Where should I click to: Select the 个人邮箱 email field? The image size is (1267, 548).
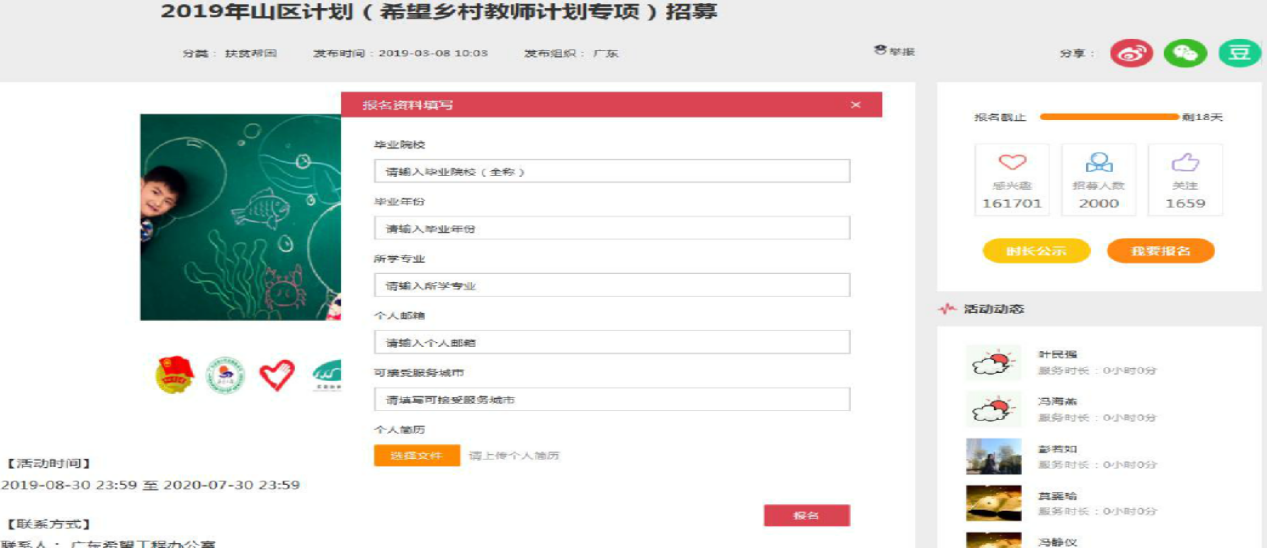coord(611,342)
